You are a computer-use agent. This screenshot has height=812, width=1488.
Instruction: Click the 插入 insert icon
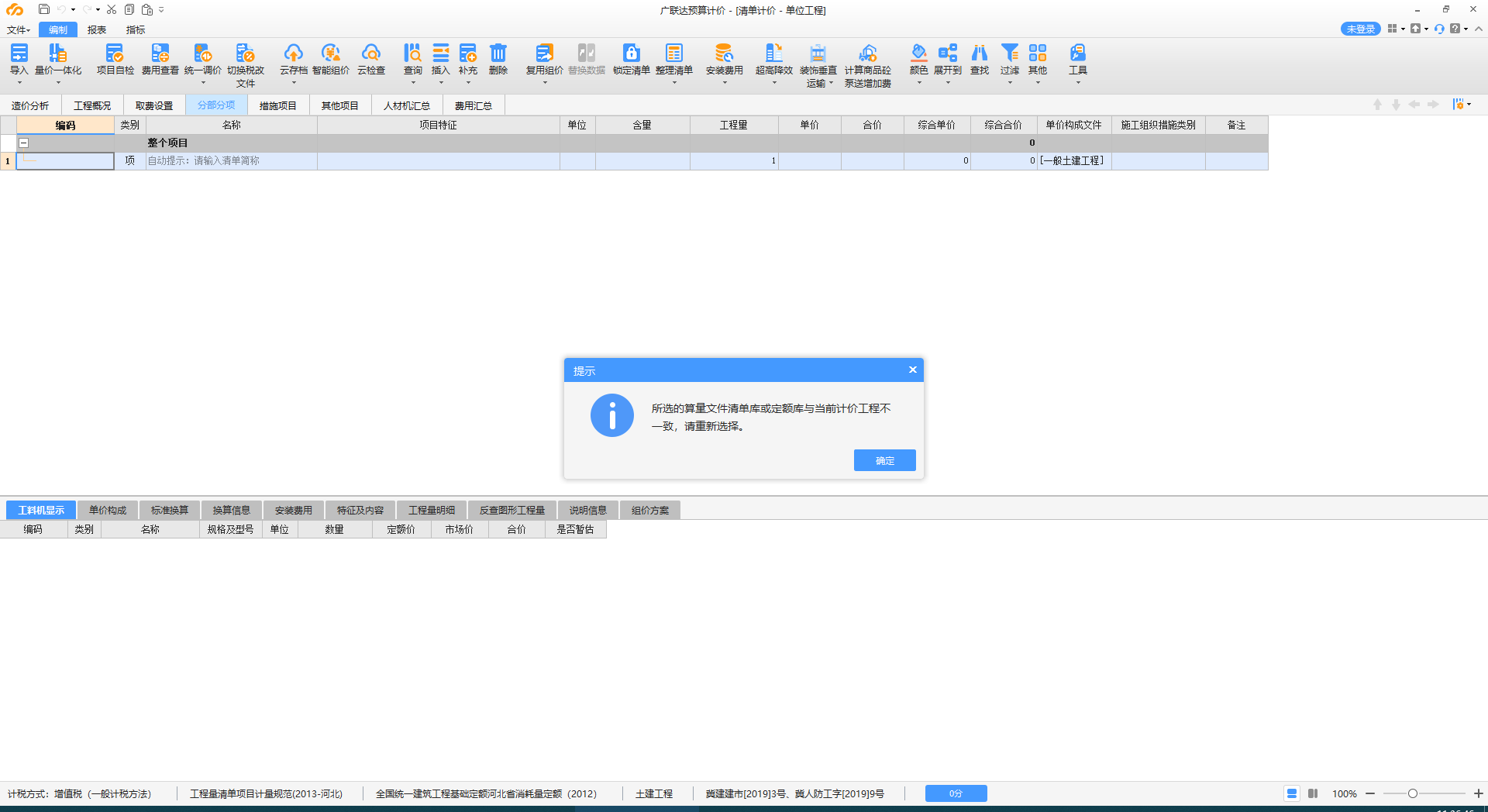tap(441, 53)
